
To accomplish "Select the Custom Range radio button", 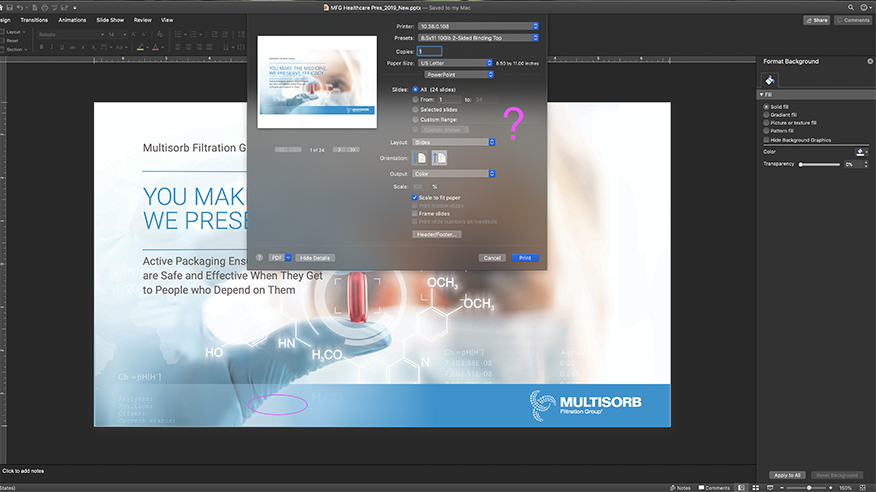I will tap(415, 120).
